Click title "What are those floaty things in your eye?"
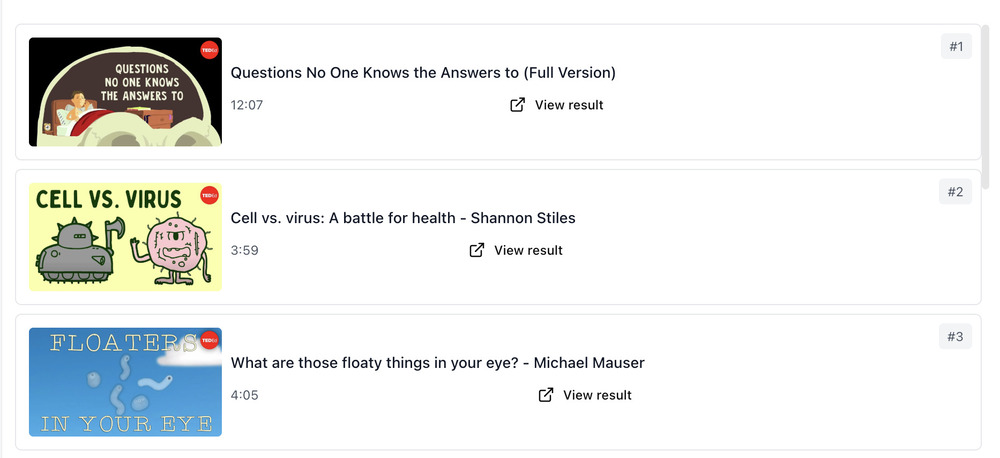The height and width of the screenshot is (458, 1000). click(437, 363)
